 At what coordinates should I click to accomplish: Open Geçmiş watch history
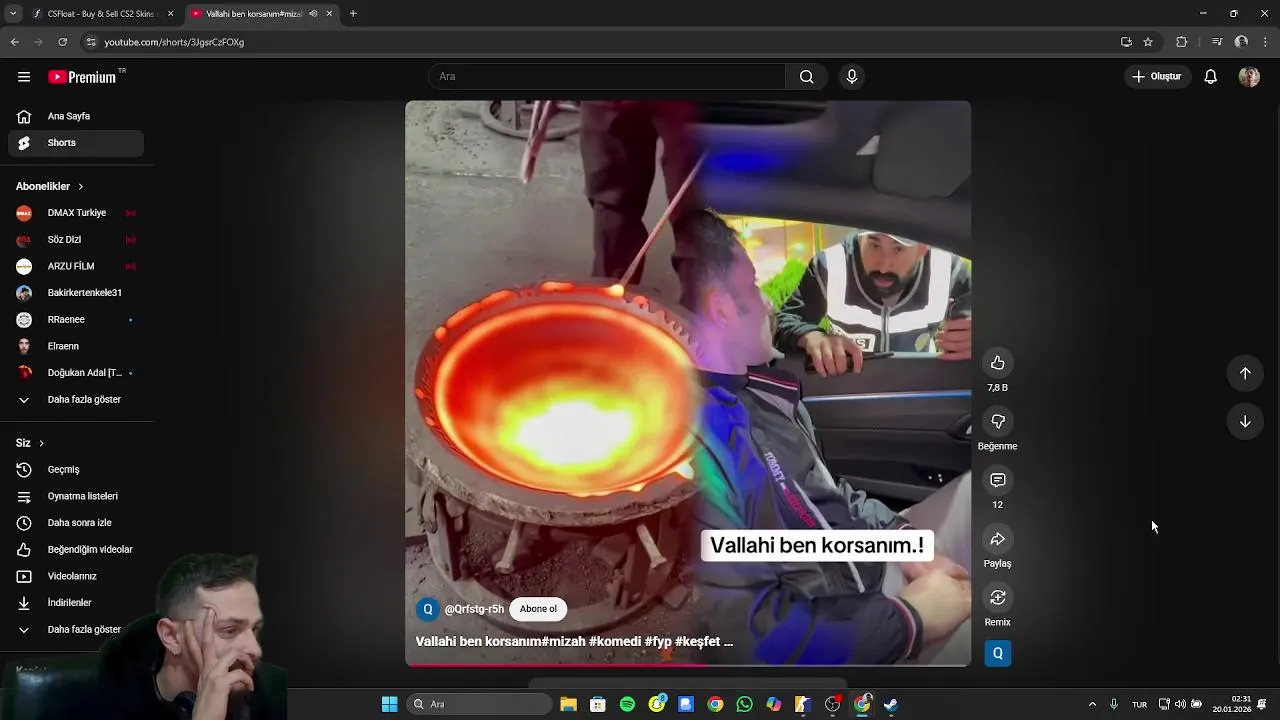(76, 470)
